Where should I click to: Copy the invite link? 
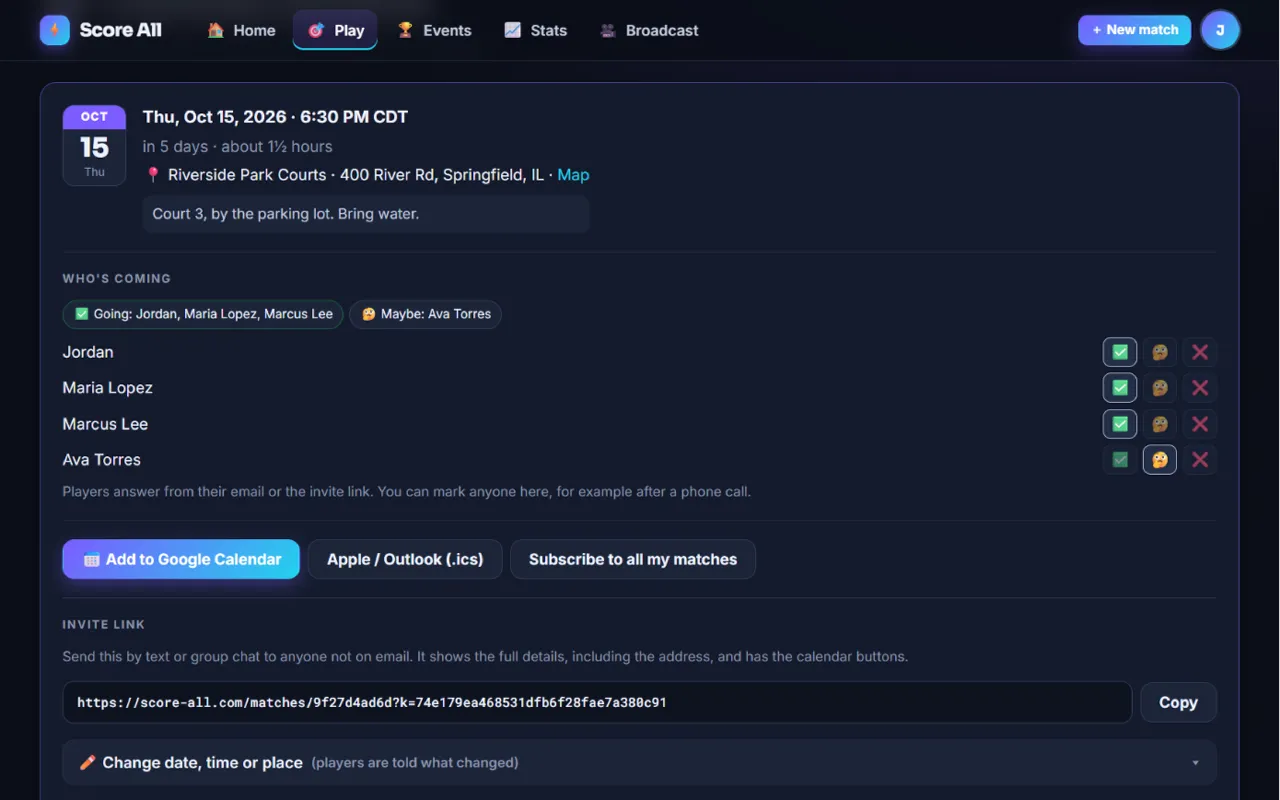(1178, 702)
